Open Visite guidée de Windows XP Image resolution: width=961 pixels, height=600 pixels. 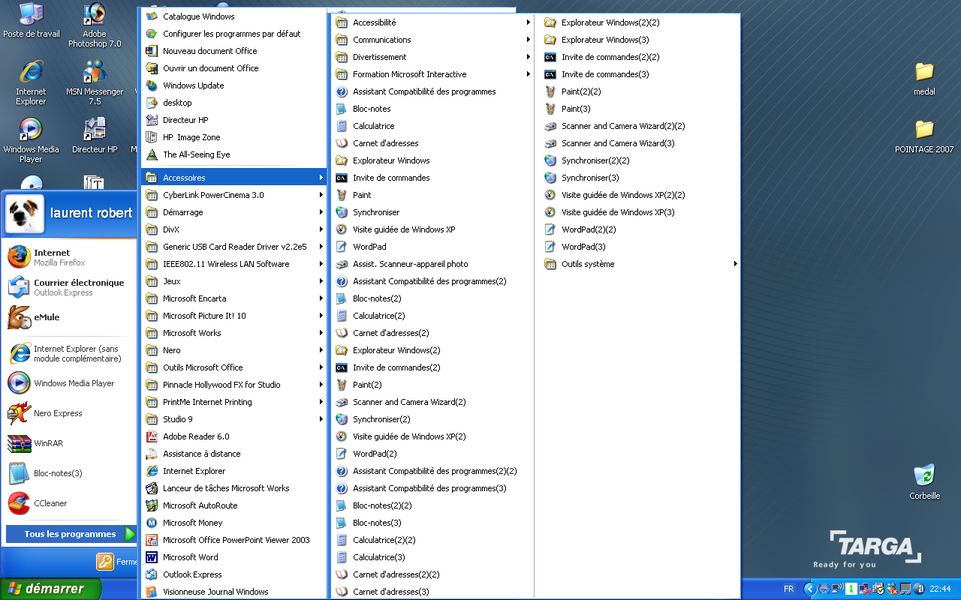(x=433, y=229)
